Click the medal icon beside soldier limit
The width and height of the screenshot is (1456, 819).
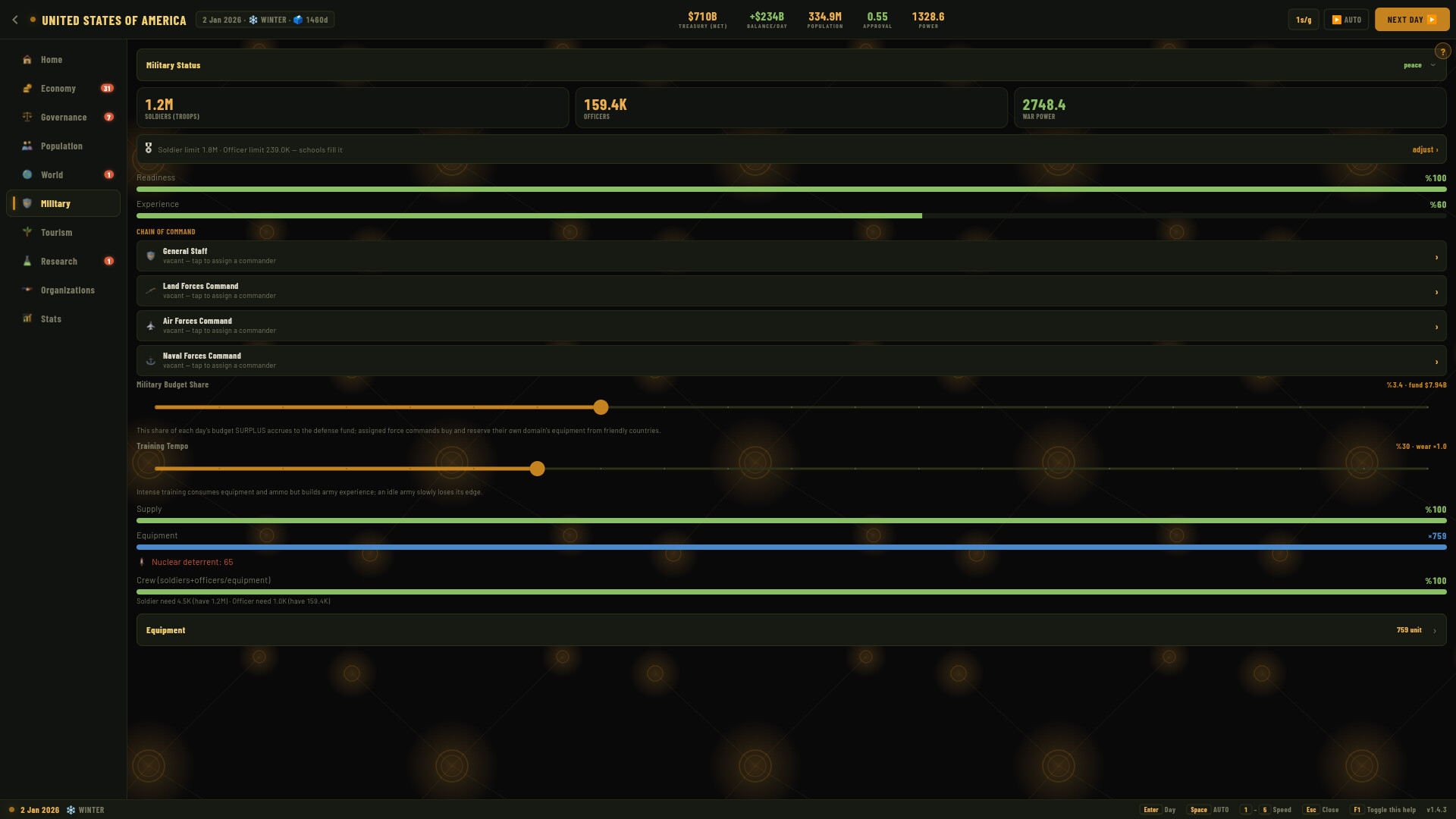[149, 149]
